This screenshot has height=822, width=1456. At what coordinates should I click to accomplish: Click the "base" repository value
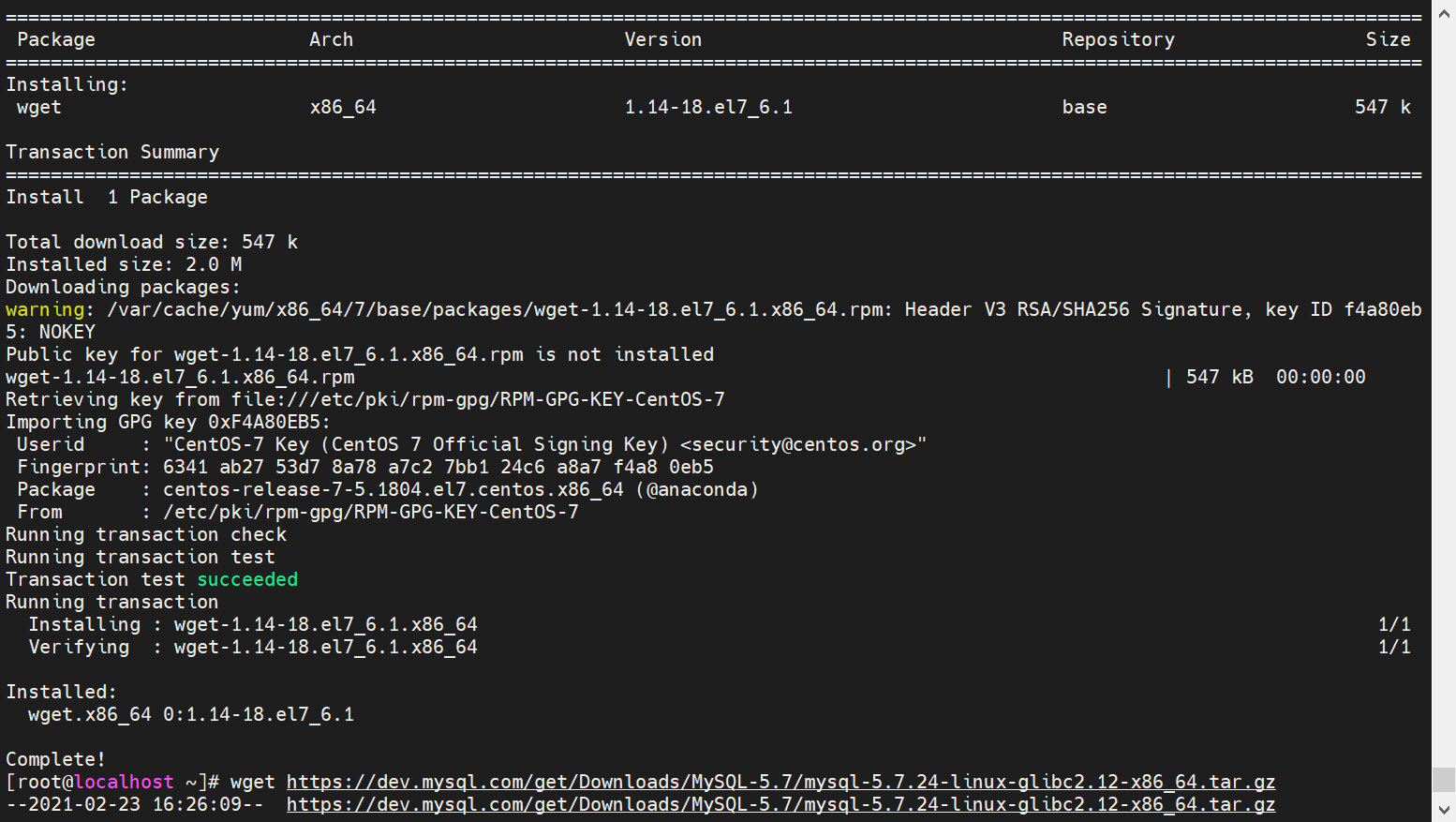pos(1084,107)
